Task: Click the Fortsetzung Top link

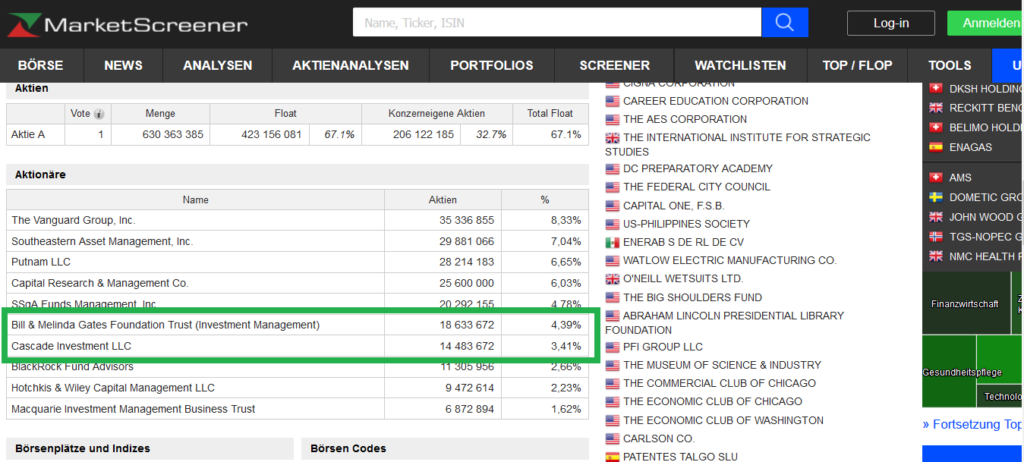Action: tap(972, 425)
